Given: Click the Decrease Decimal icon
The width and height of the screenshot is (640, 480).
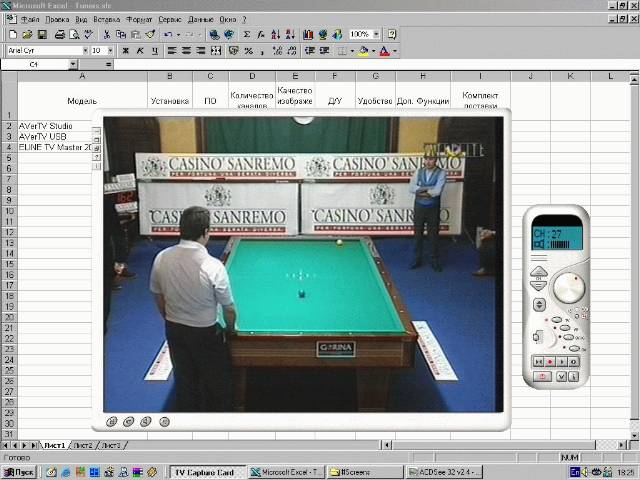Looking at the screenshot, I should pos(292,51).
